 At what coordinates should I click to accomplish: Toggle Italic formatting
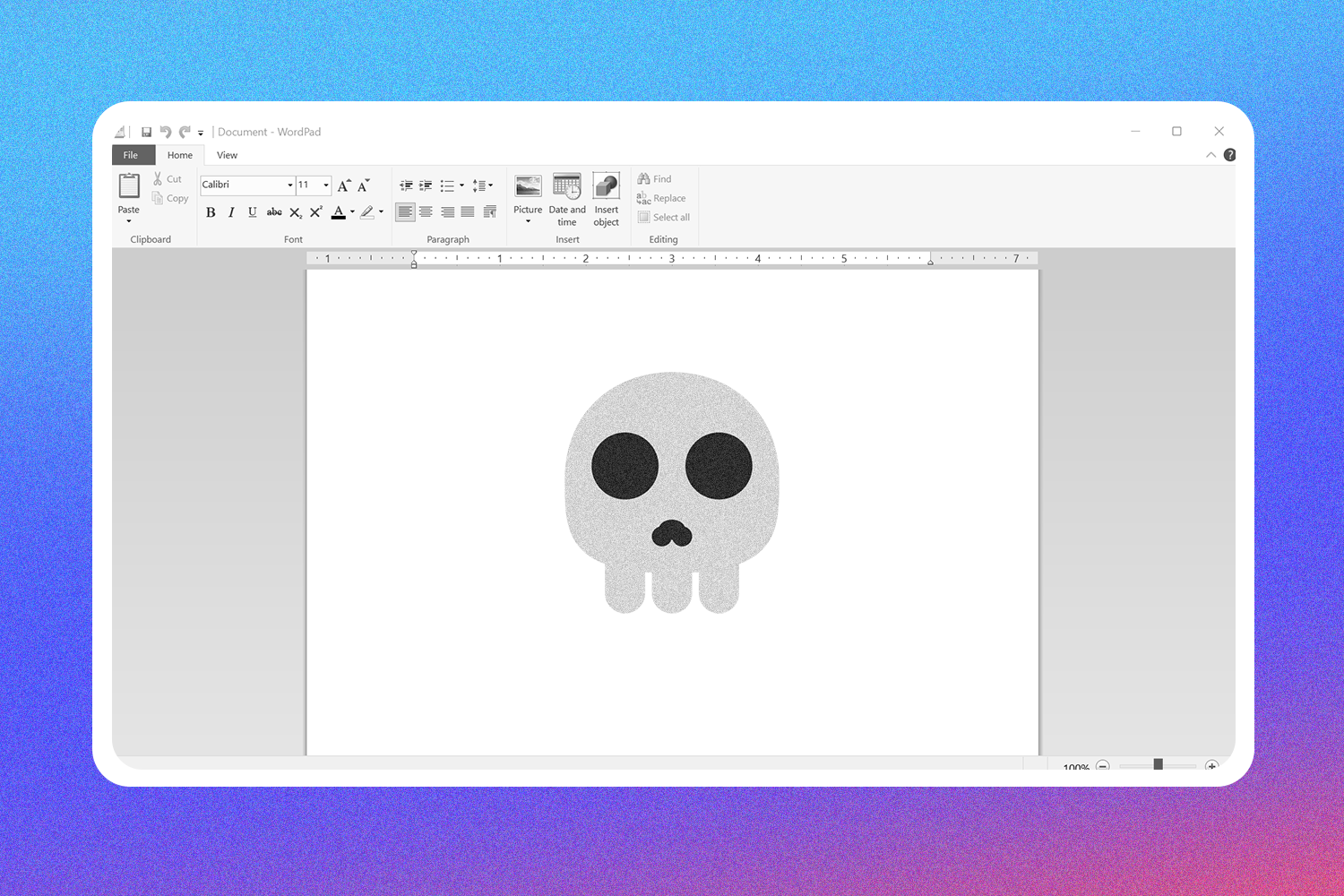coord(231,212)
